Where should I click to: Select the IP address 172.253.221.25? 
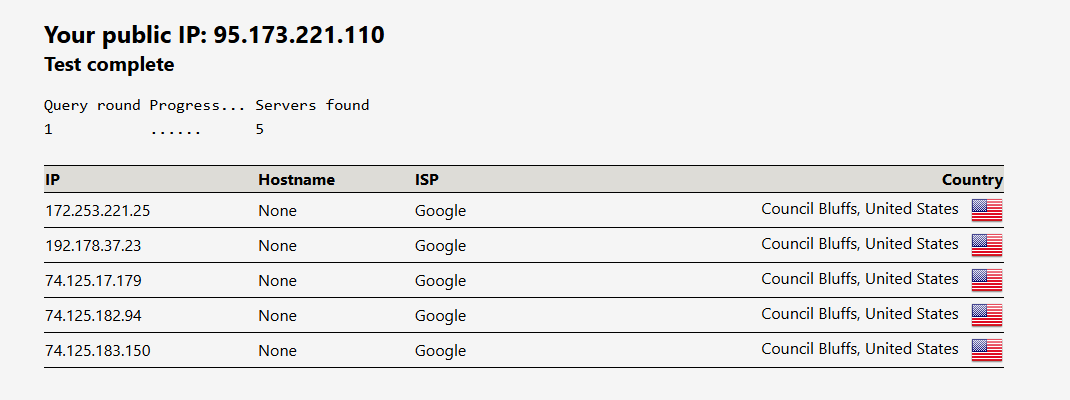(x=97, y=211)
